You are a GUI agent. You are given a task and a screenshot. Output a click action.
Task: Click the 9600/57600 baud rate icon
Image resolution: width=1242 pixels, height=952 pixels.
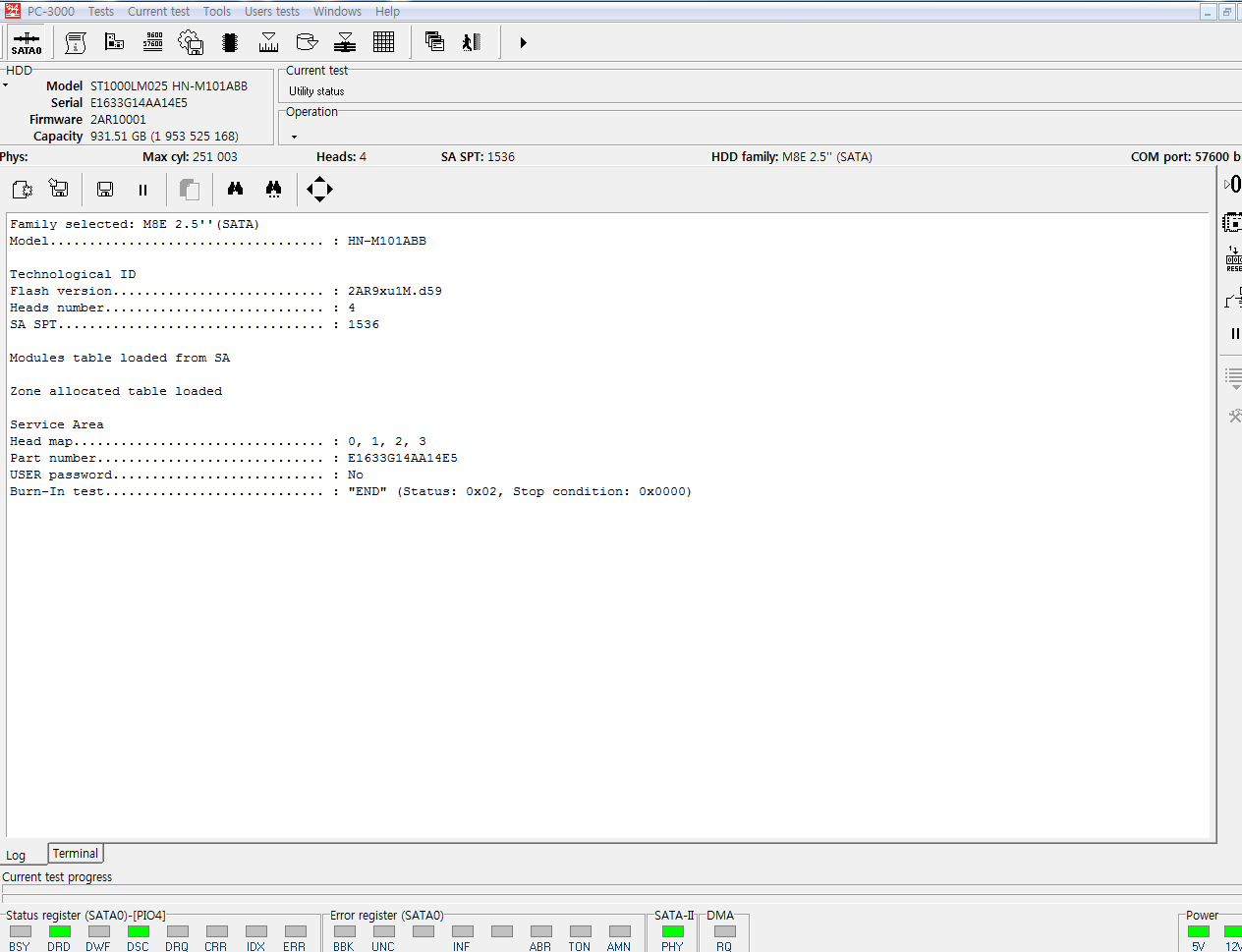point(153,41)
